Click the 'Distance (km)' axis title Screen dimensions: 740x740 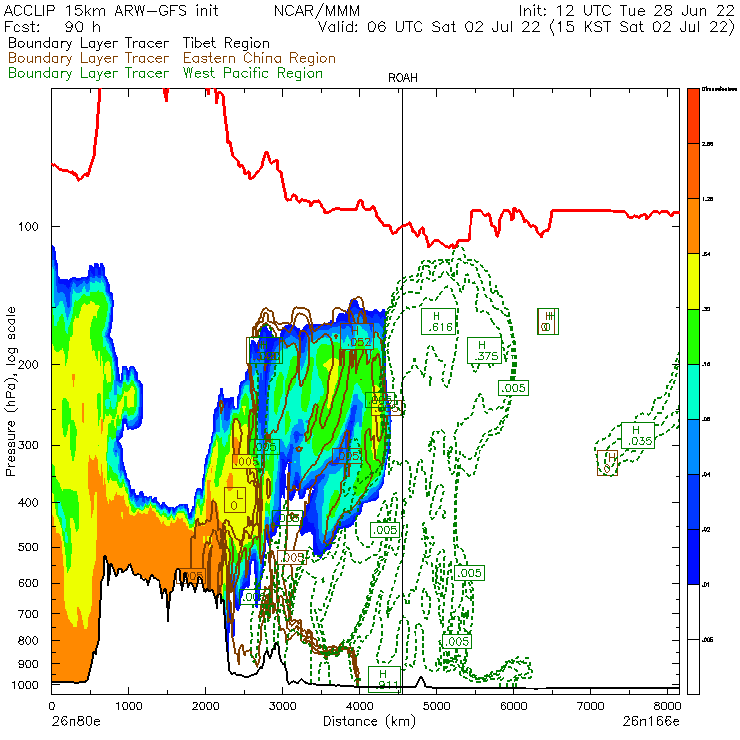point(369,721)
